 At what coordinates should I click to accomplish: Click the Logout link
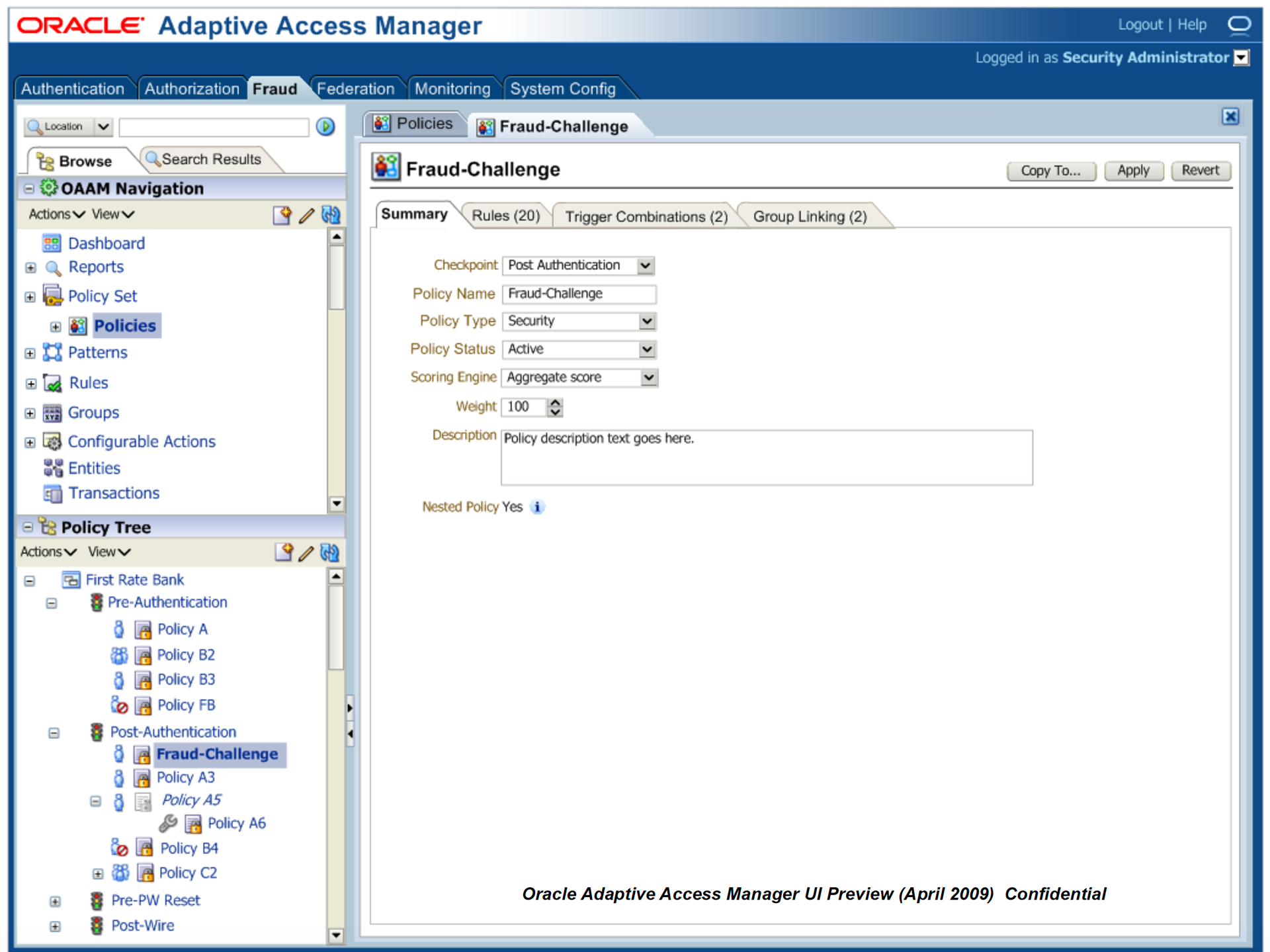[1140, 25]
